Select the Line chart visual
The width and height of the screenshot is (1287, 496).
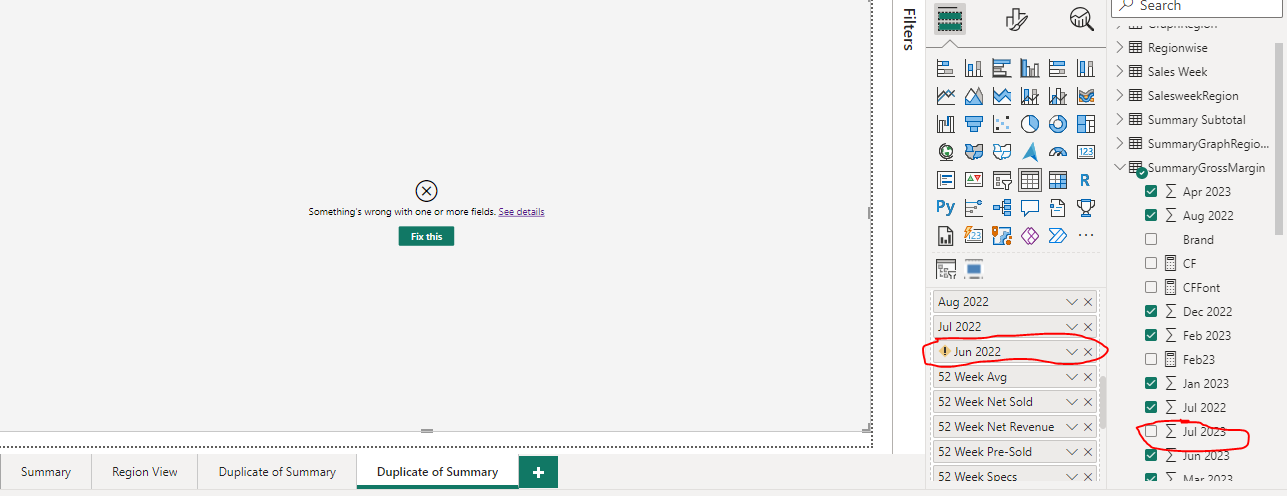tap(945, 96)
